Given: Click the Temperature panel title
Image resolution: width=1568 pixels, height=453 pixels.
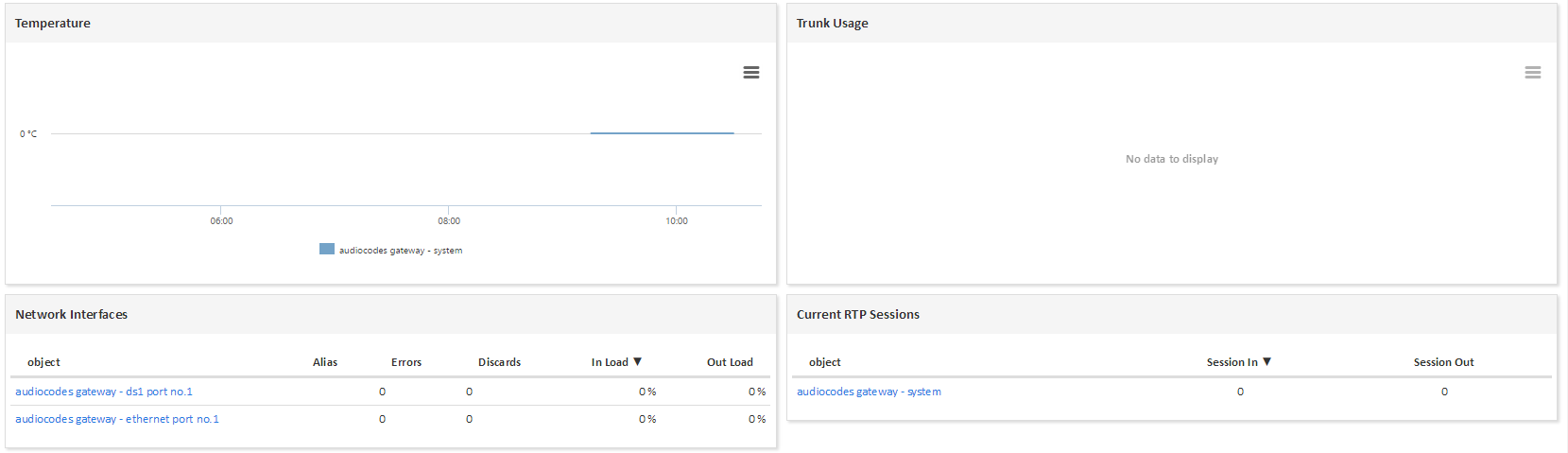Looking at the screenshot, I should pos(53,24).
